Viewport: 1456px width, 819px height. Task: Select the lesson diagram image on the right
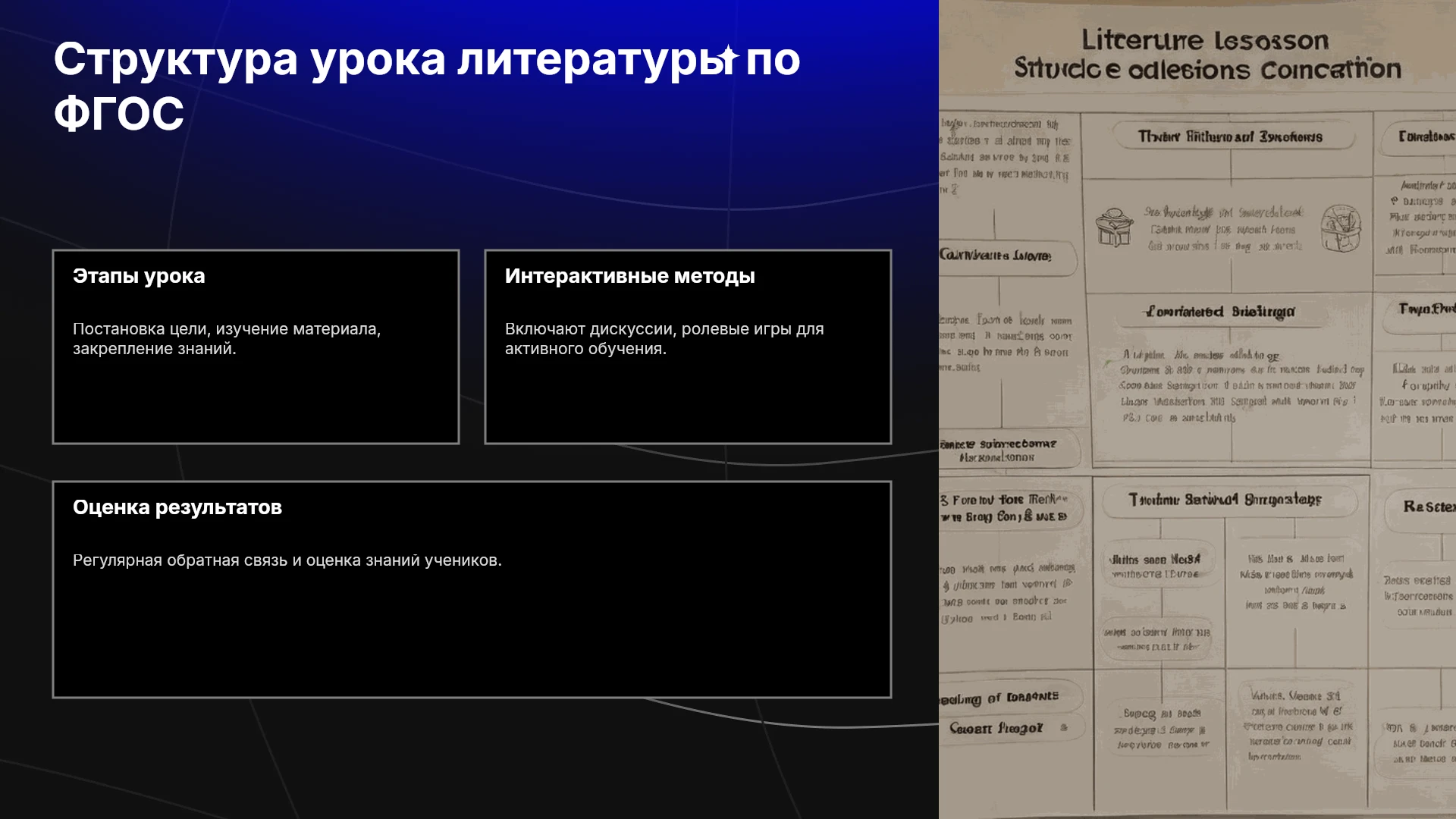[1197, 409]
